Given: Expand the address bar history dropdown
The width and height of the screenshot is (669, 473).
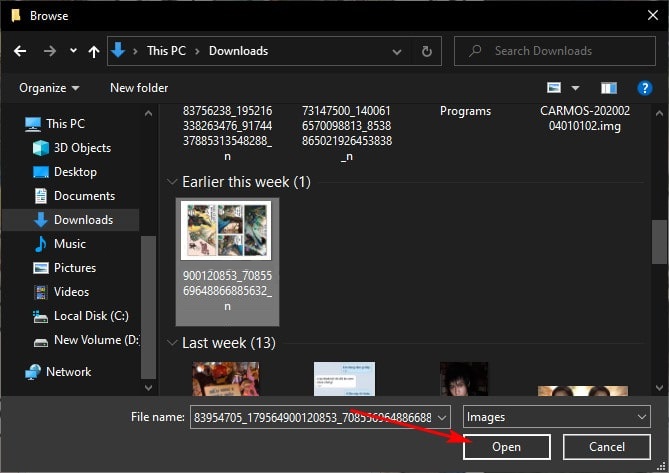Looking at the screenshot, I should 397,52.
